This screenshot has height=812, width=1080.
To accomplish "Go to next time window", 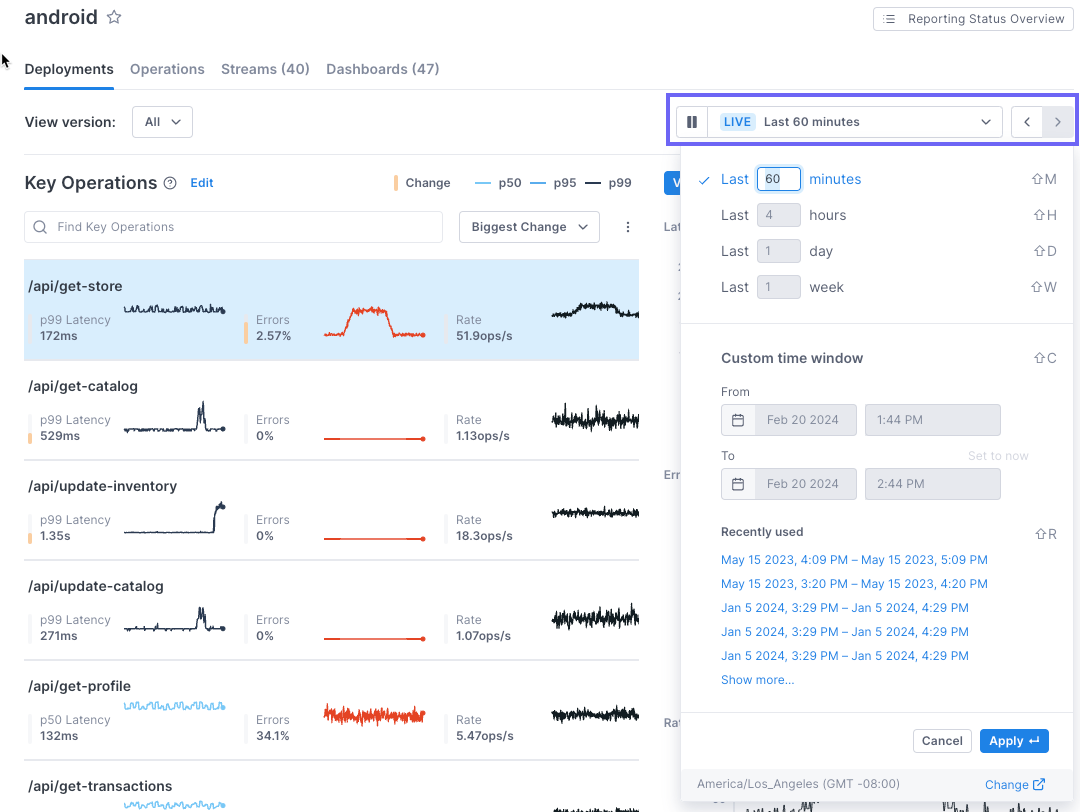I will pos(1058,122).
